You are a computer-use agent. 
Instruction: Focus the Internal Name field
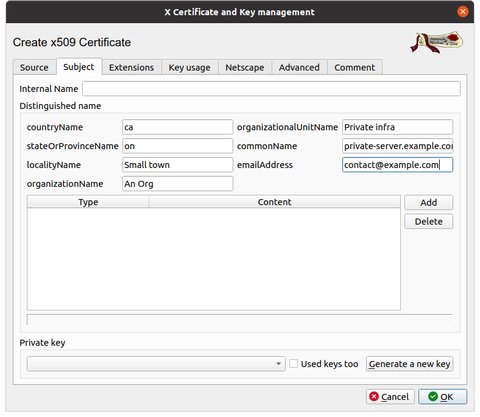pyautogui.click(x=271, y=89)
